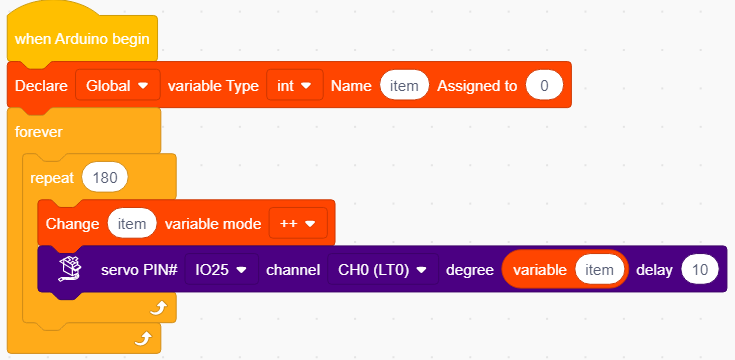The image size is (735, 360).
Task: Click the 'variable mode' label
Action: (x=213, y=224)
